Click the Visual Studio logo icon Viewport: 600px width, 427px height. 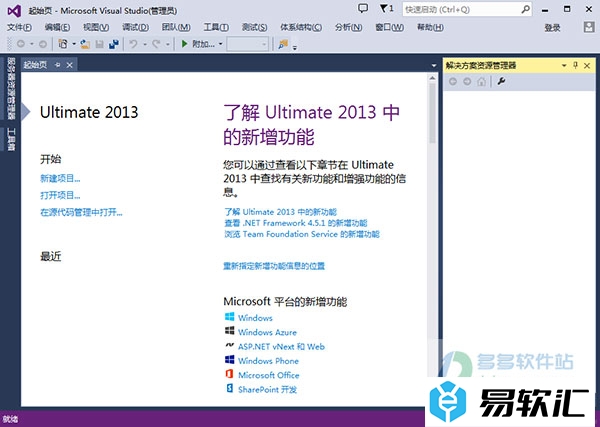(x=14, y=11)
